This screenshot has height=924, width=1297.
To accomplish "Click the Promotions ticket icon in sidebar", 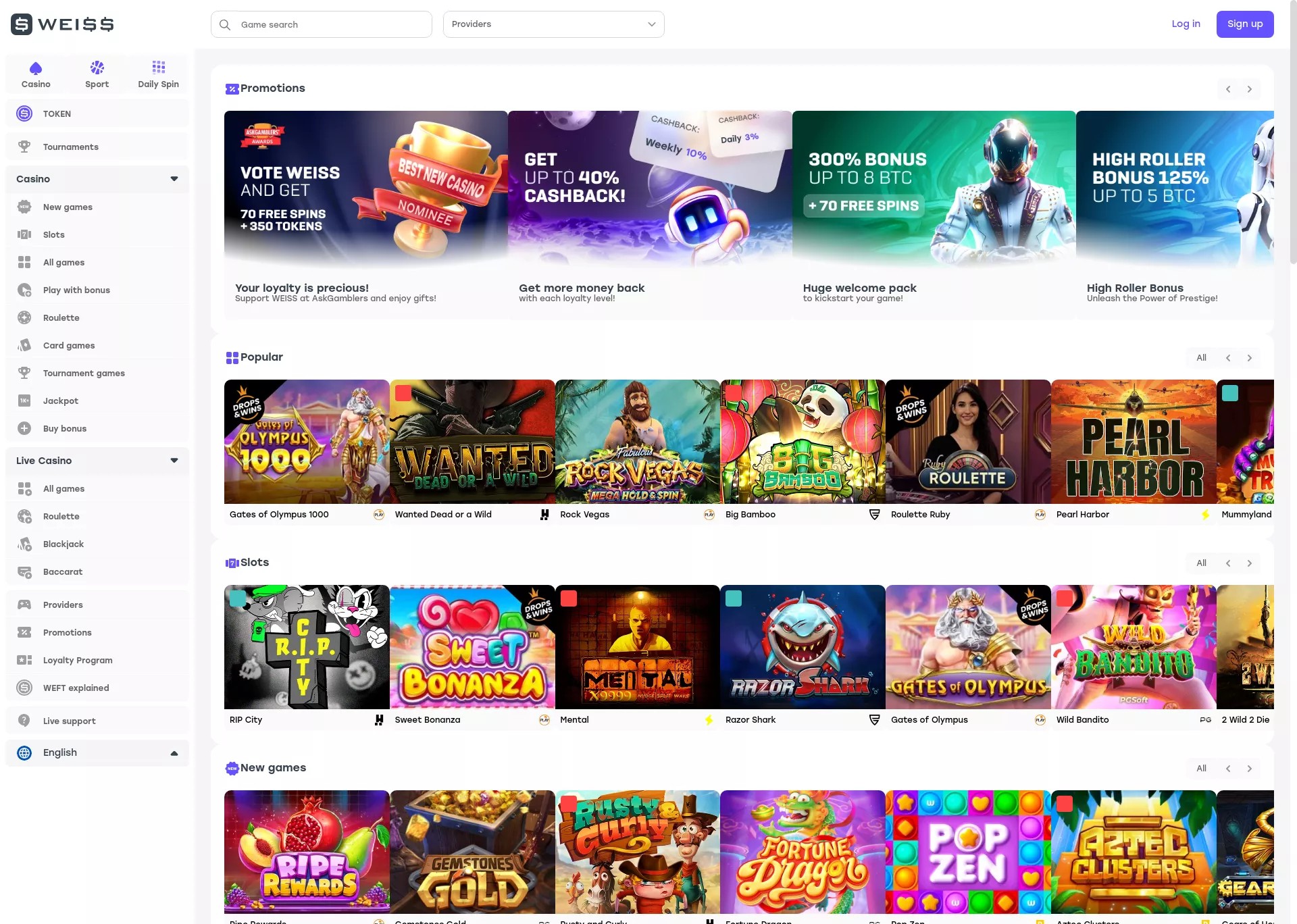I will (24, 632).
